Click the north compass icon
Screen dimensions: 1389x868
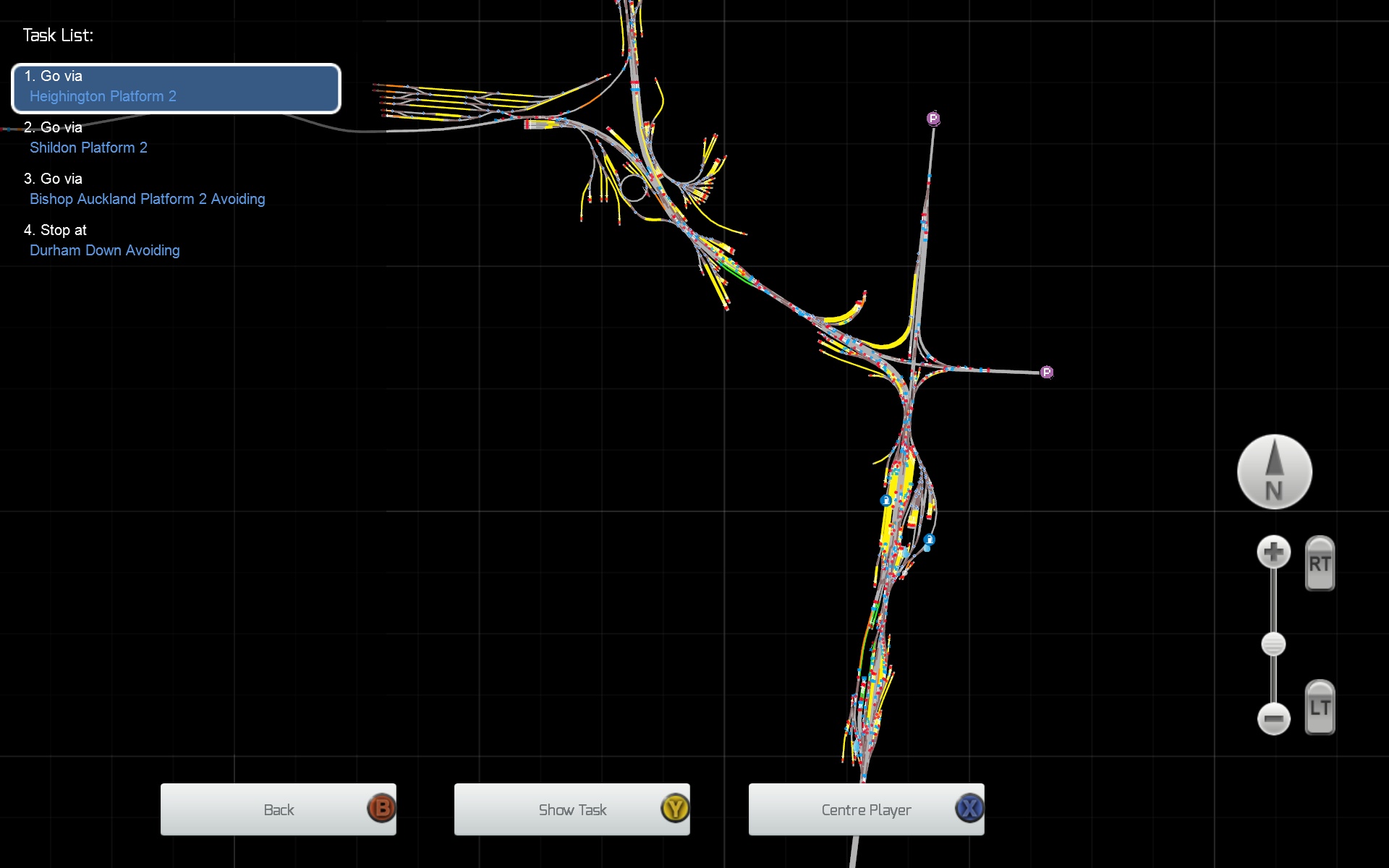coord(1274,472)
